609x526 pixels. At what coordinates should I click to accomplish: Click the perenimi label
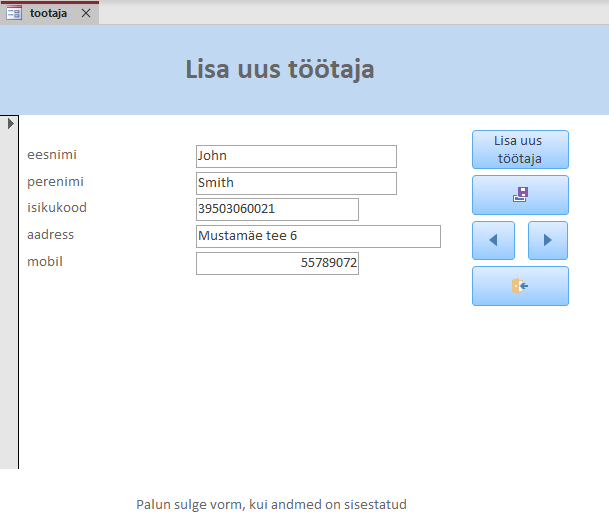coord(56,182)
